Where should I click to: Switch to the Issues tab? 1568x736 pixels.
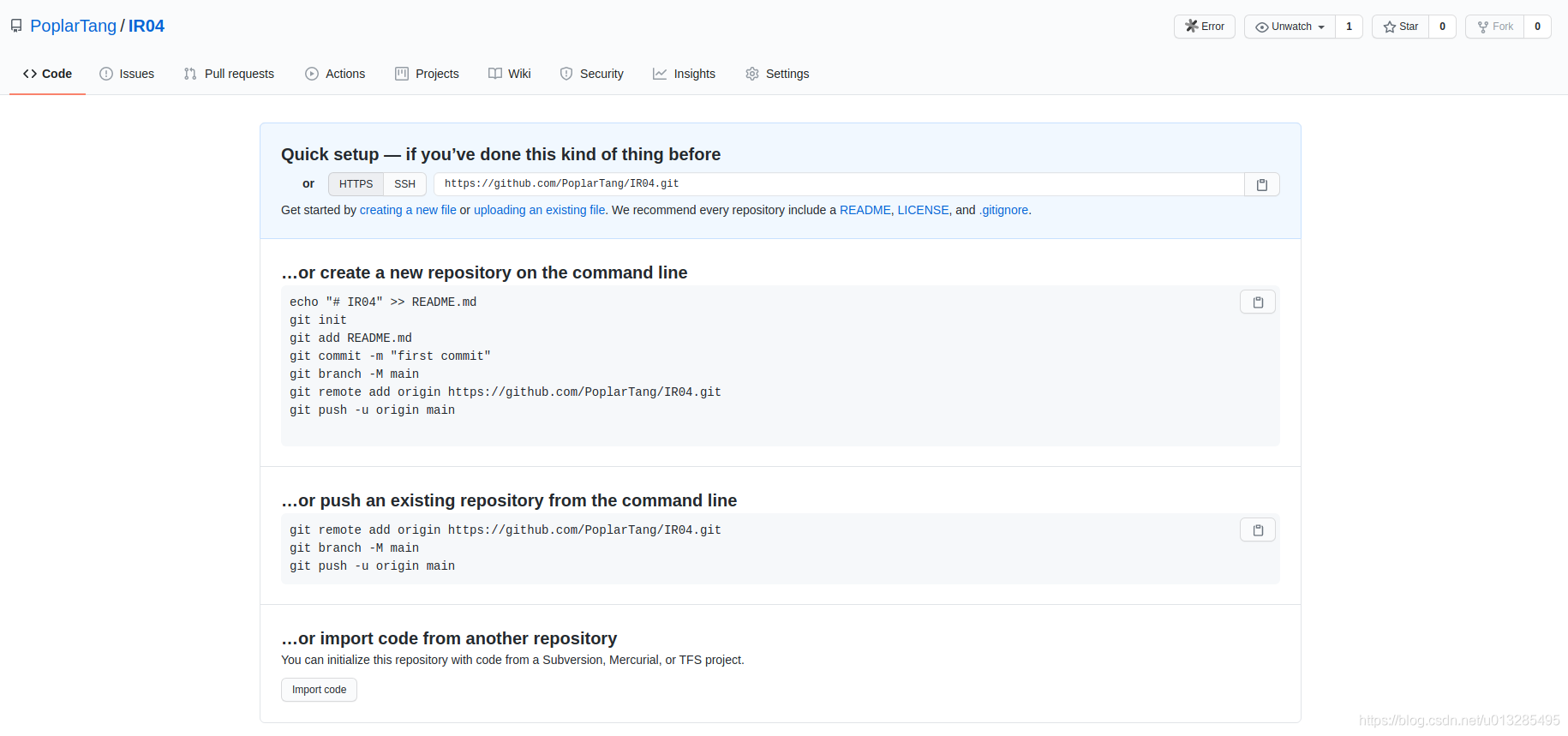click(x=127, y=74)
